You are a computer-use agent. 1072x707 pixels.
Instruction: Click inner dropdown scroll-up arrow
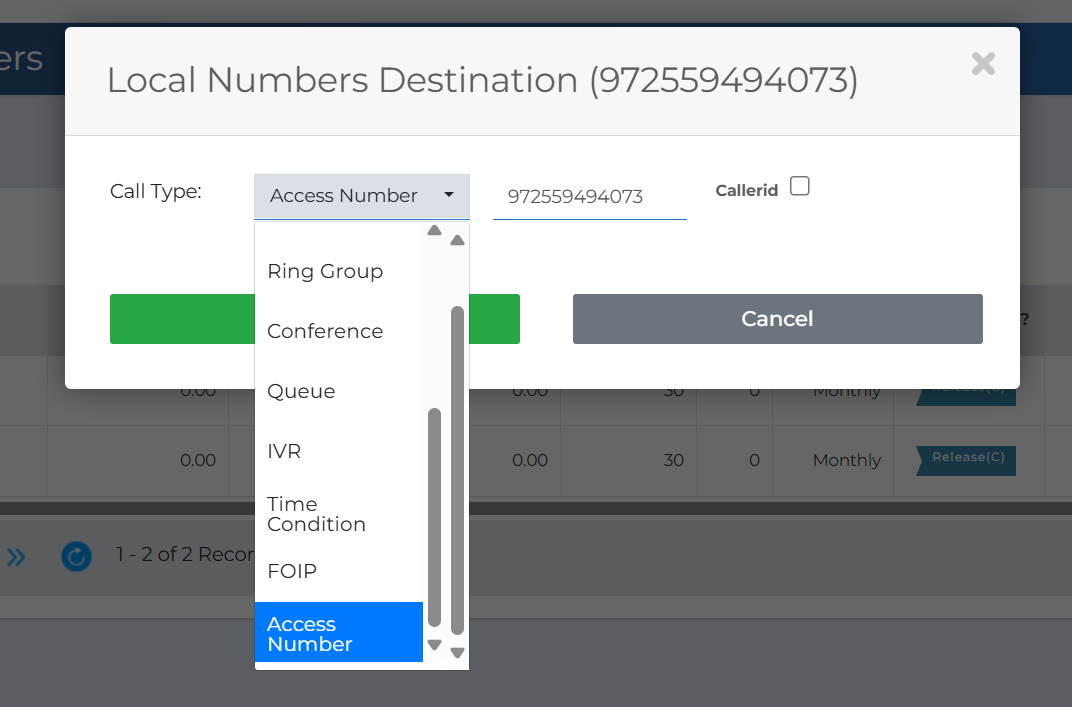tap(434, 230)
